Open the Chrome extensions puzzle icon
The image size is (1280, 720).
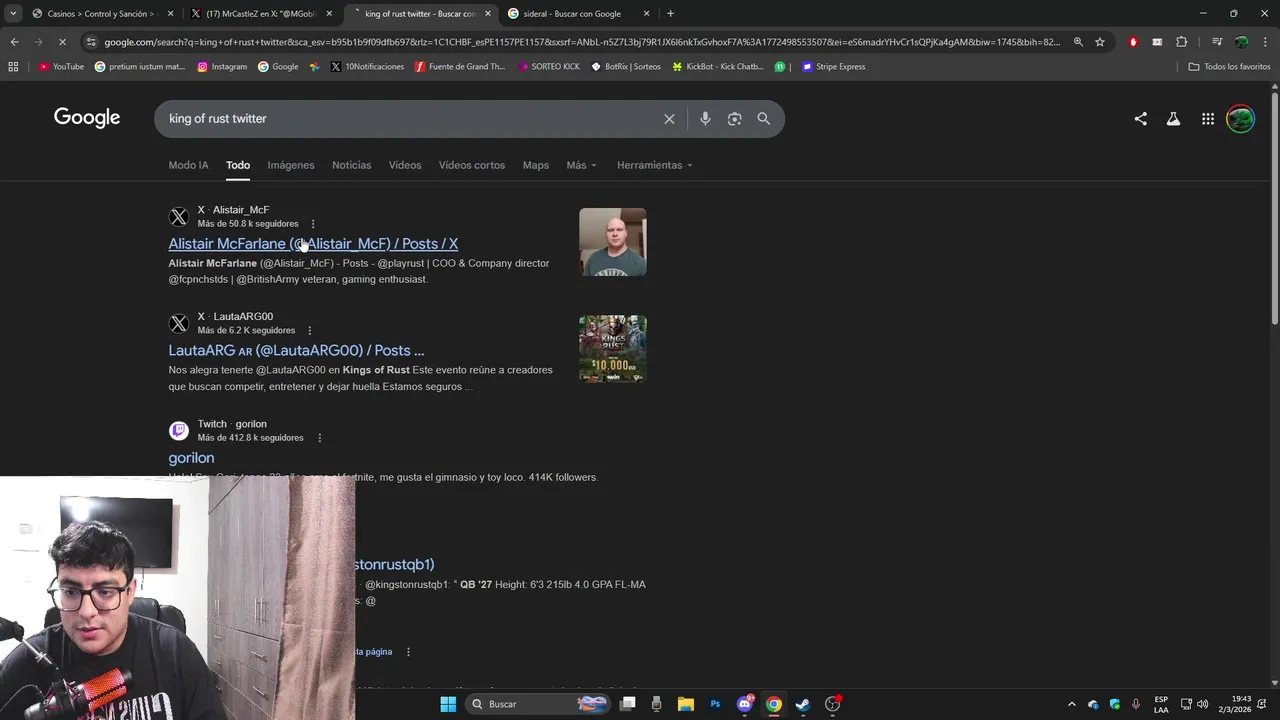(1182, 42)
